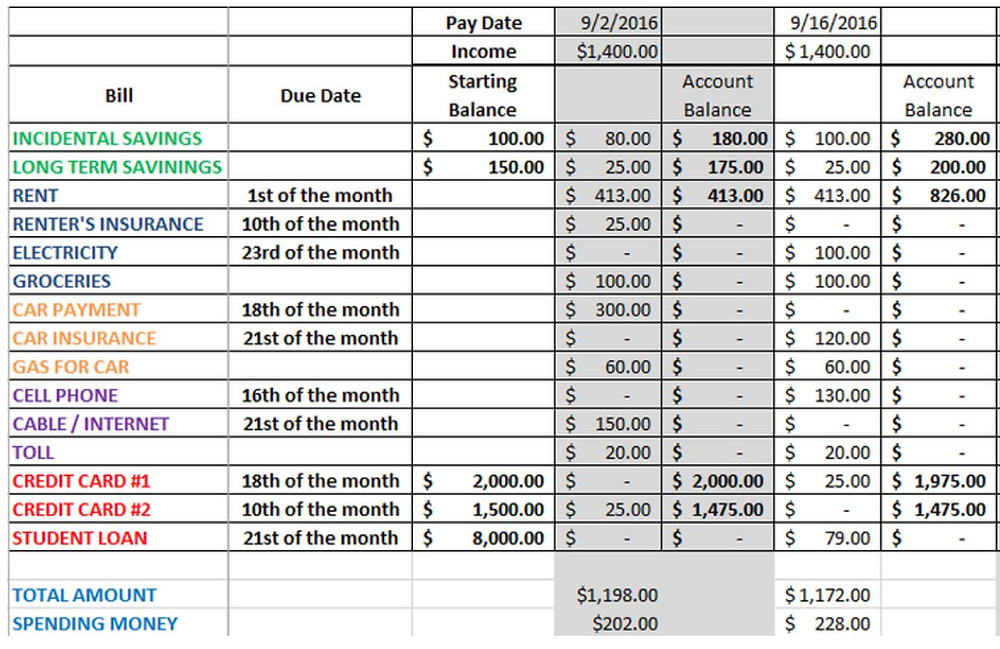Image resolution: width=1000 pixels, height=649 pixels.
Task: Click the CAR PAYMENT 300.00 amount cell
Action: (x=608, y=309)
